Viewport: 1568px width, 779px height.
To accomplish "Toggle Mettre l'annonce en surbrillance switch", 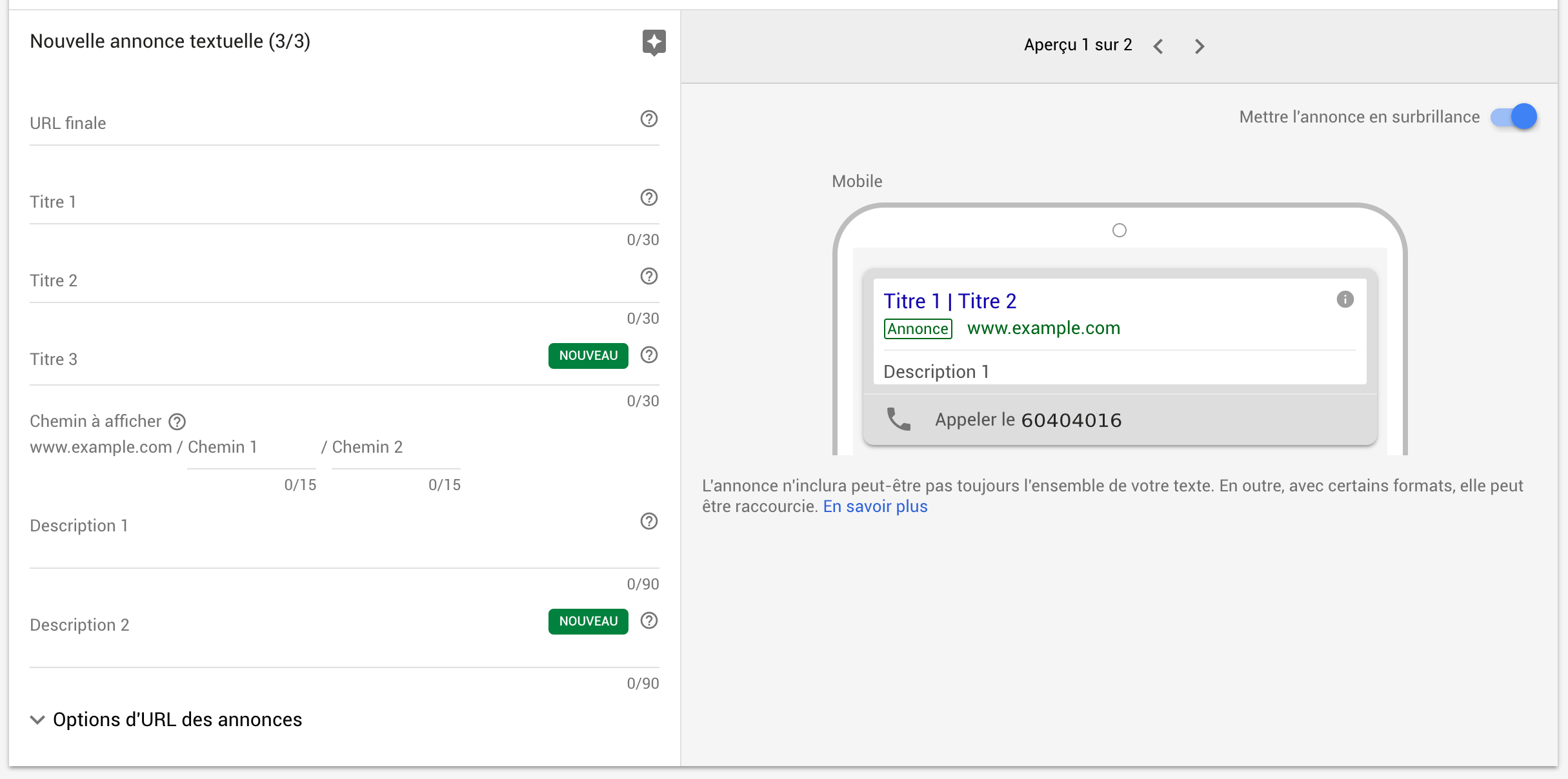I will click(1514, 117).
